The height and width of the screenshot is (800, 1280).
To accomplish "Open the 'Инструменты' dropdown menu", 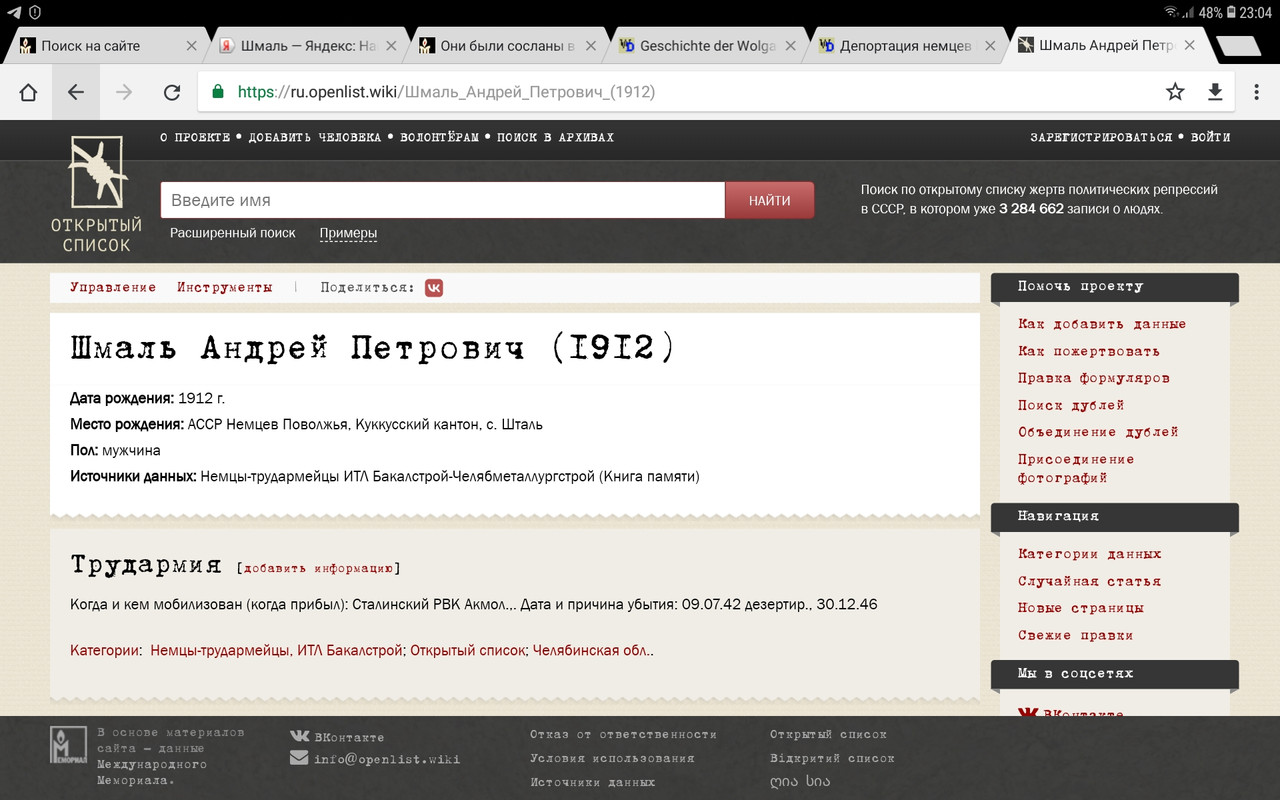I will coord(225,288).
